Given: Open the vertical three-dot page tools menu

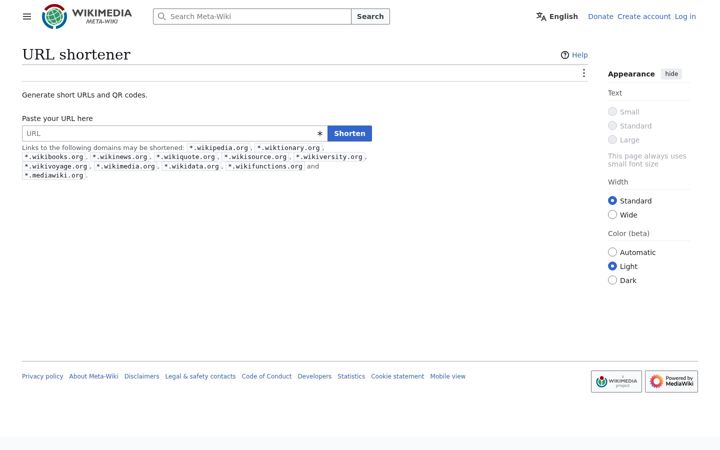Looking at the screenshot, I should [583, 73].
